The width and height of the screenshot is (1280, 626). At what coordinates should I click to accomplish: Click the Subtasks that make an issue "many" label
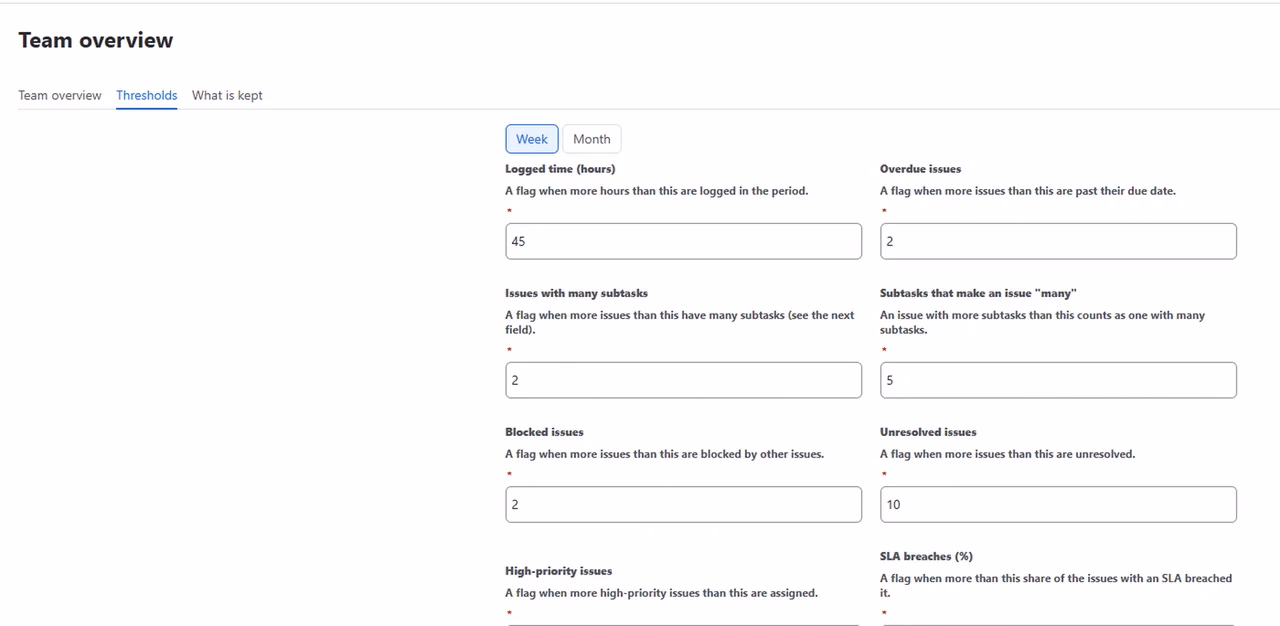pos(978,293)
